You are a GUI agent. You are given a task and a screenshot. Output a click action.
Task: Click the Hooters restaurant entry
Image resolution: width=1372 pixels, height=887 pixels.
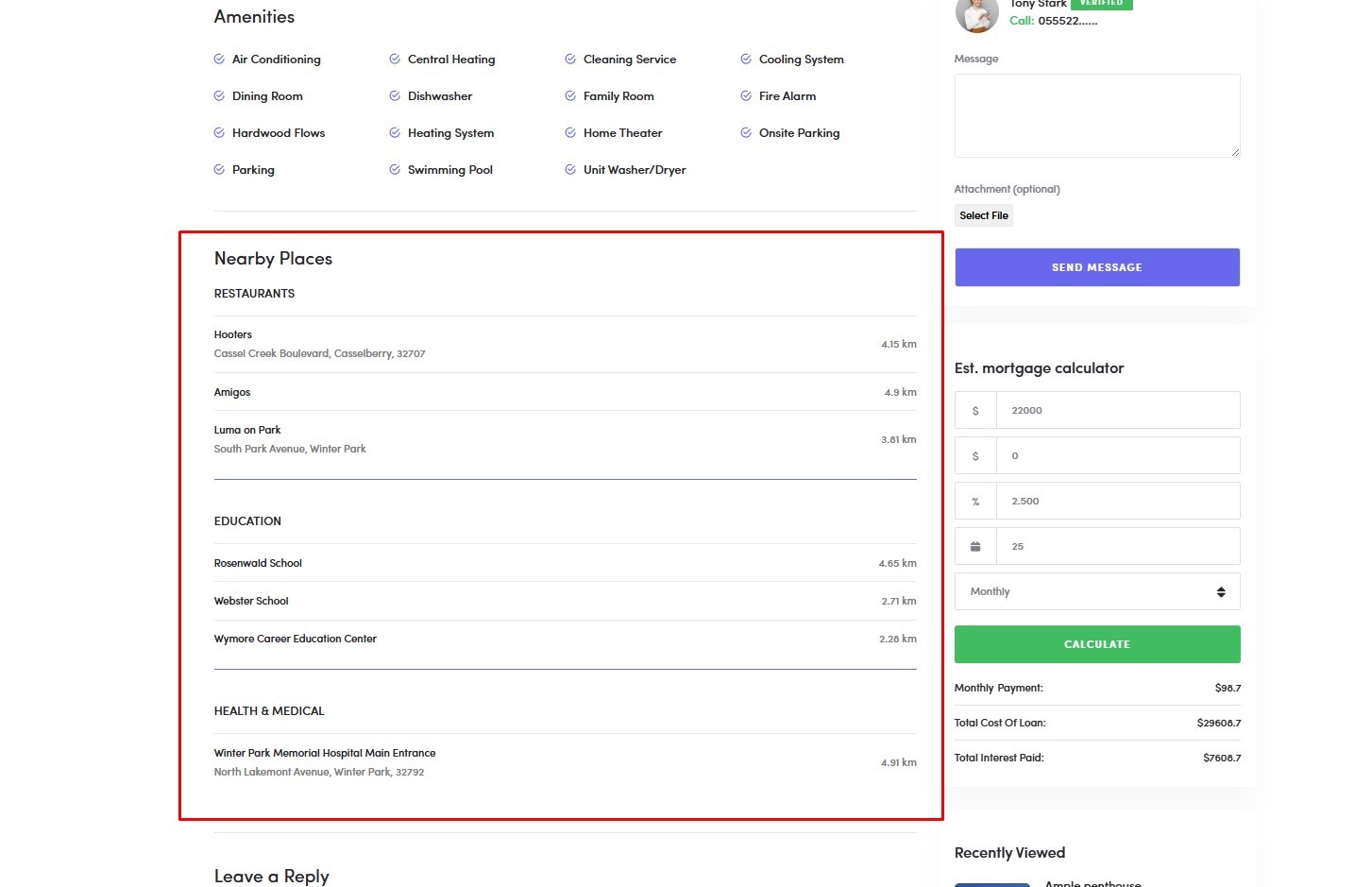tap(565, 344)
